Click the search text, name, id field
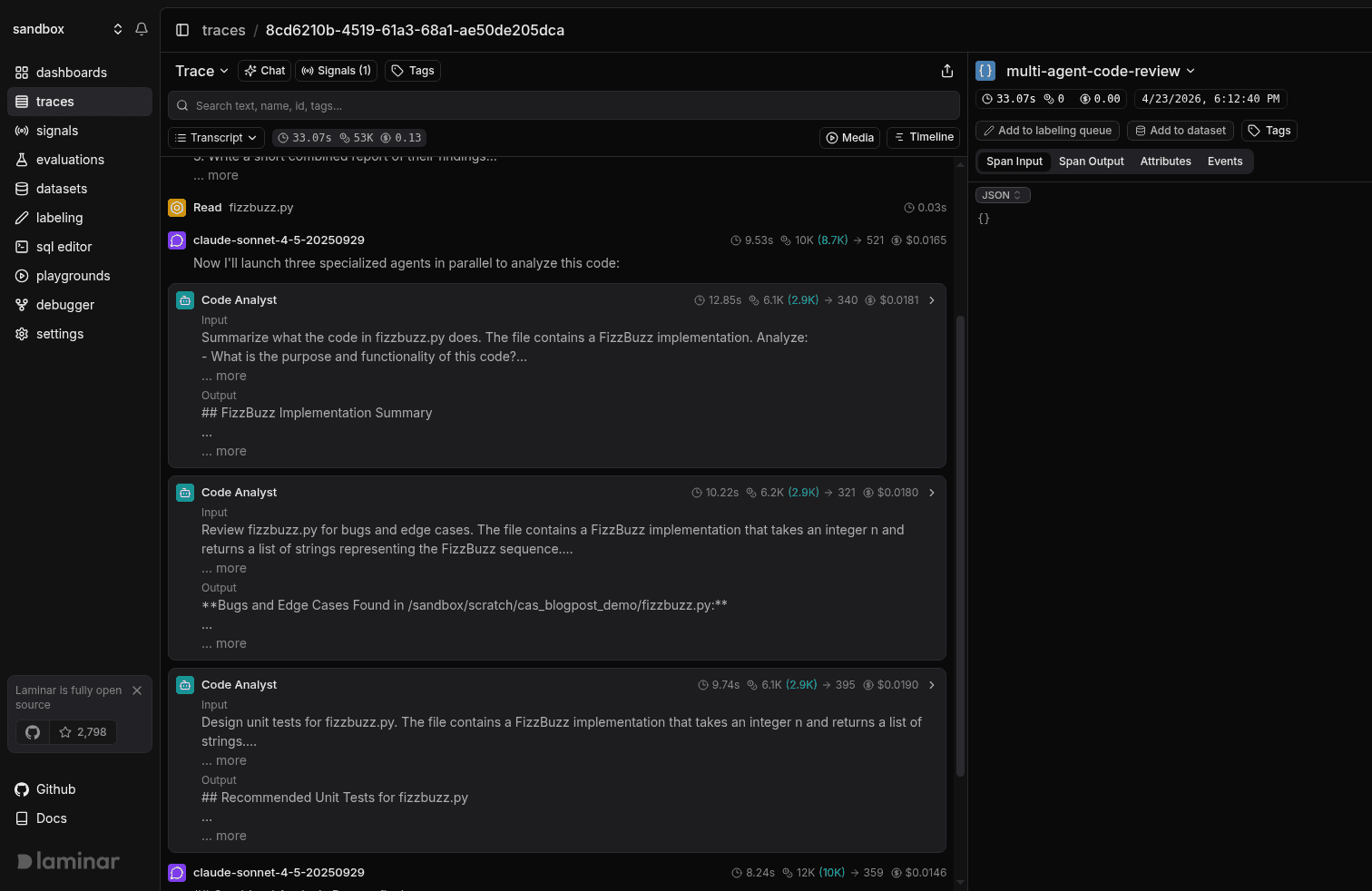The width and height of the screenshot is (1372, 891). pyautogui.click(x=563, y=105)
